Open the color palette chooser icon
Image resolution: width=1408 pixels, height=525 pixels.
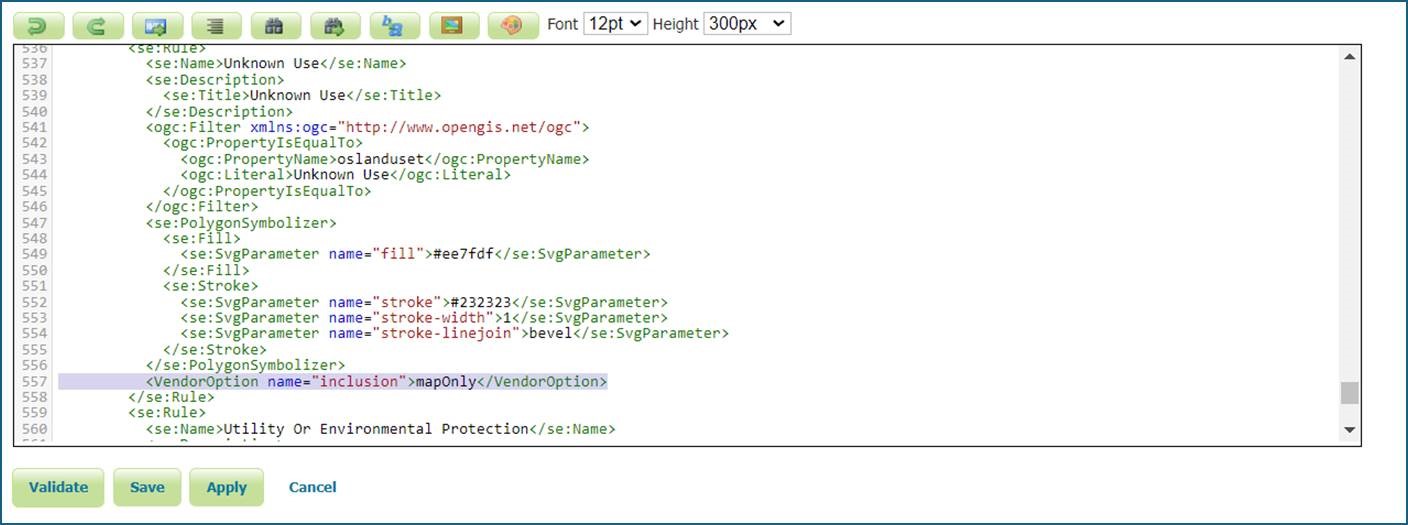pos(514,25)
